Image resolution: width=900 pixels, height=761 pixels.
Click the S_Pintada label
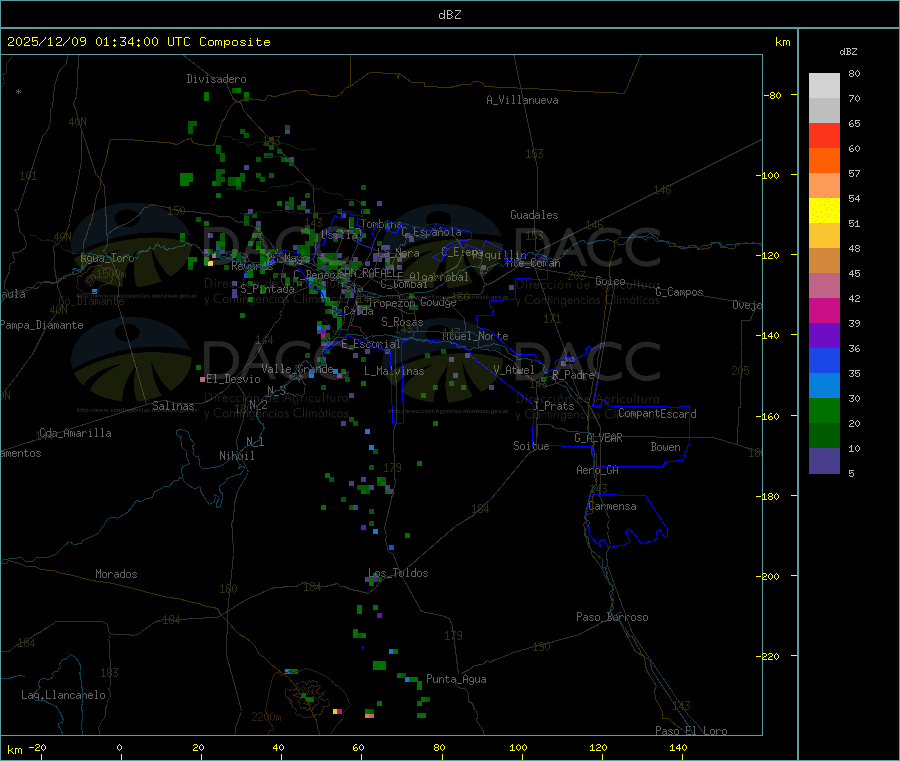267,289
